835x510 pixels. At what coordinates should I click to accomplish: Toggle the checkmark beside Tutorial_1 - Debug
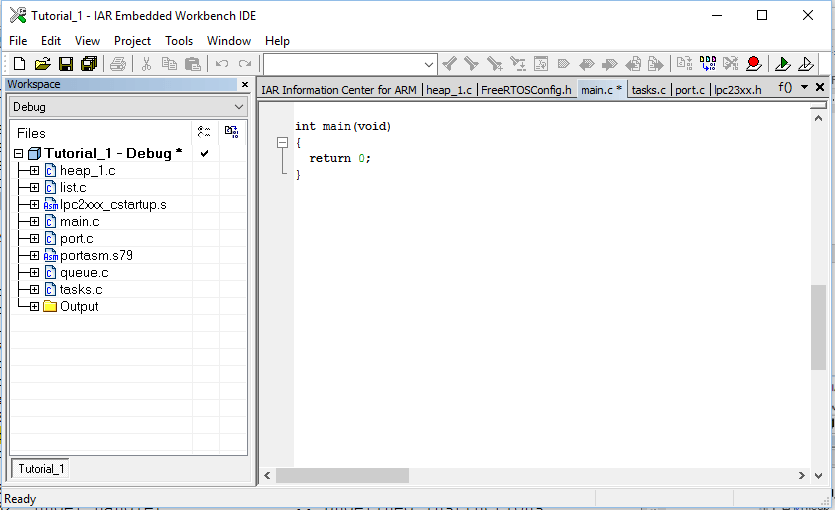point(204,154)
